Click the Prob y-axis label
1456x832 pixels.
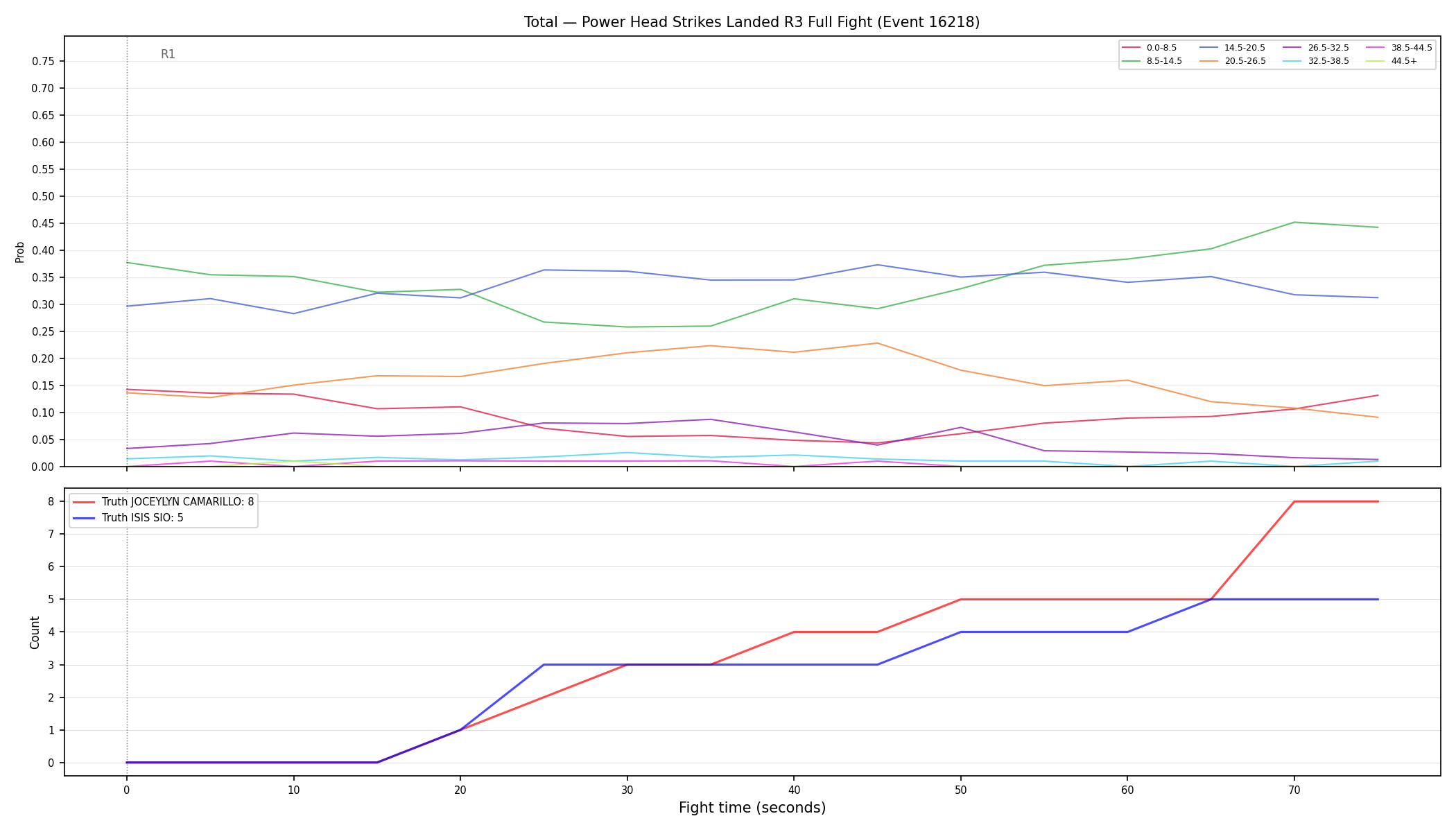pos(20,252)
